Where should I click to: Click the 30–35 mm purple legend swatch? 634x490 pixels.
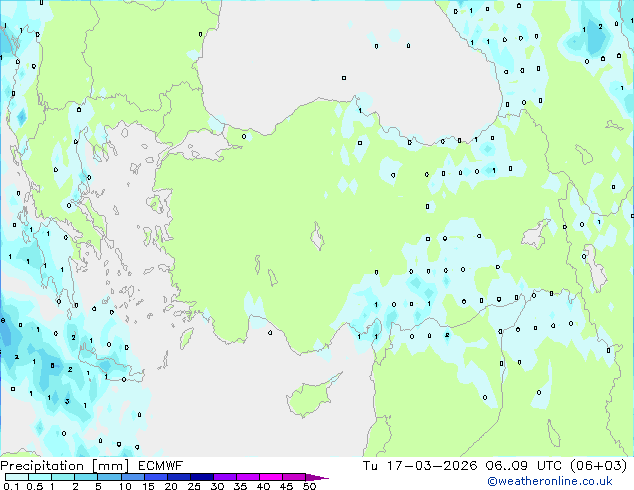(x=225, y=477)
